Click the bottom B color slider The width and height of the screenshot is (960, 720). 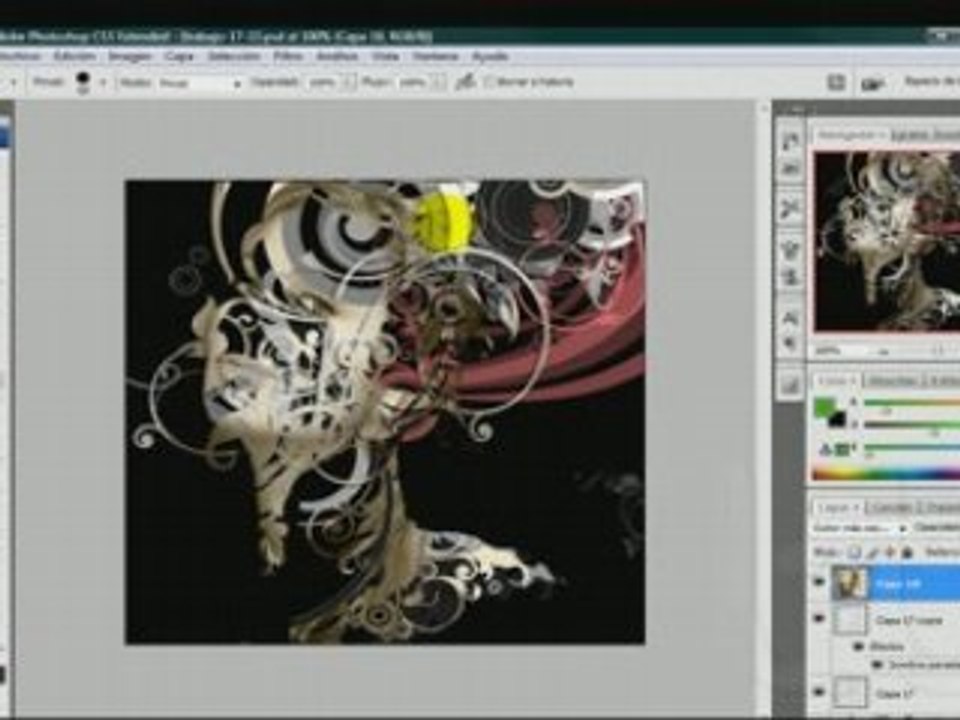point(912,447)
